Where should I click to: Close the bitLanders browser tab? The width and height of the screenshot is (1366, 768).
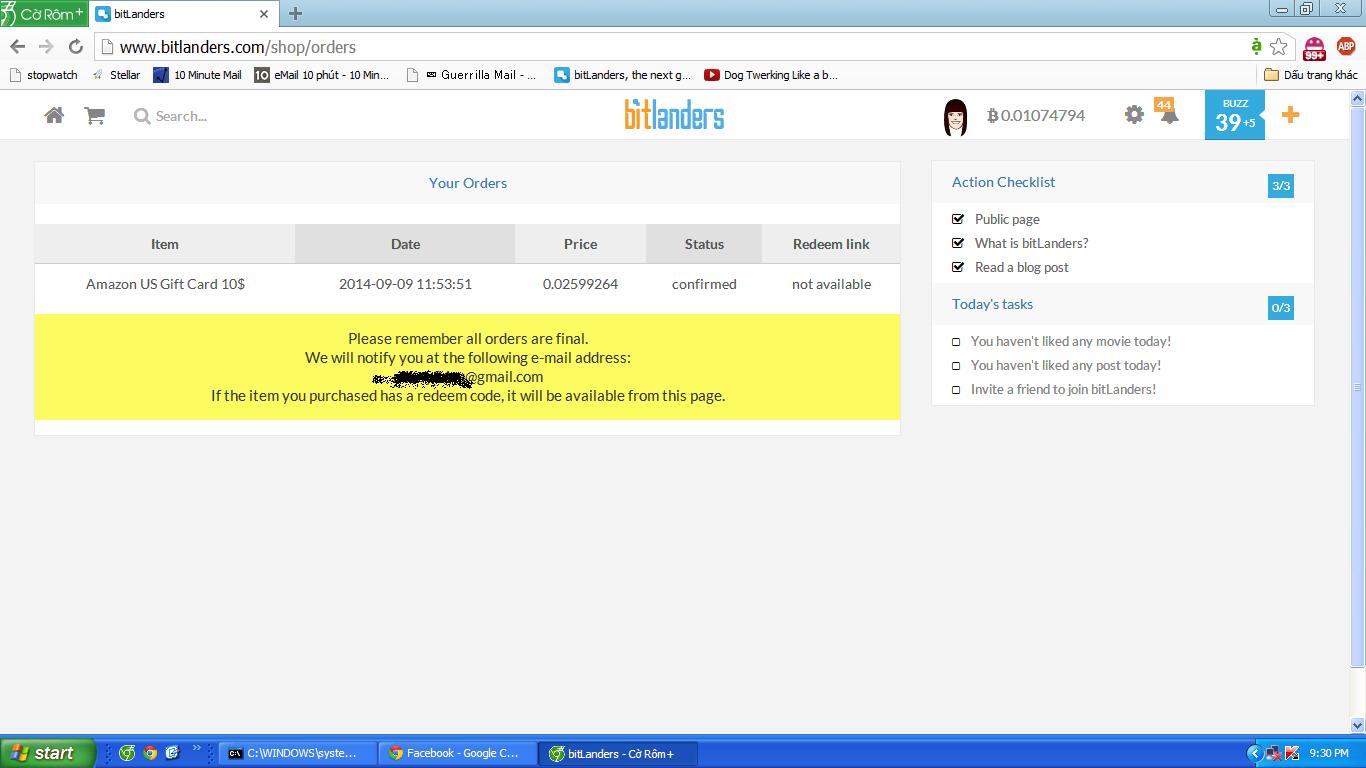click(x=265, y=14)
